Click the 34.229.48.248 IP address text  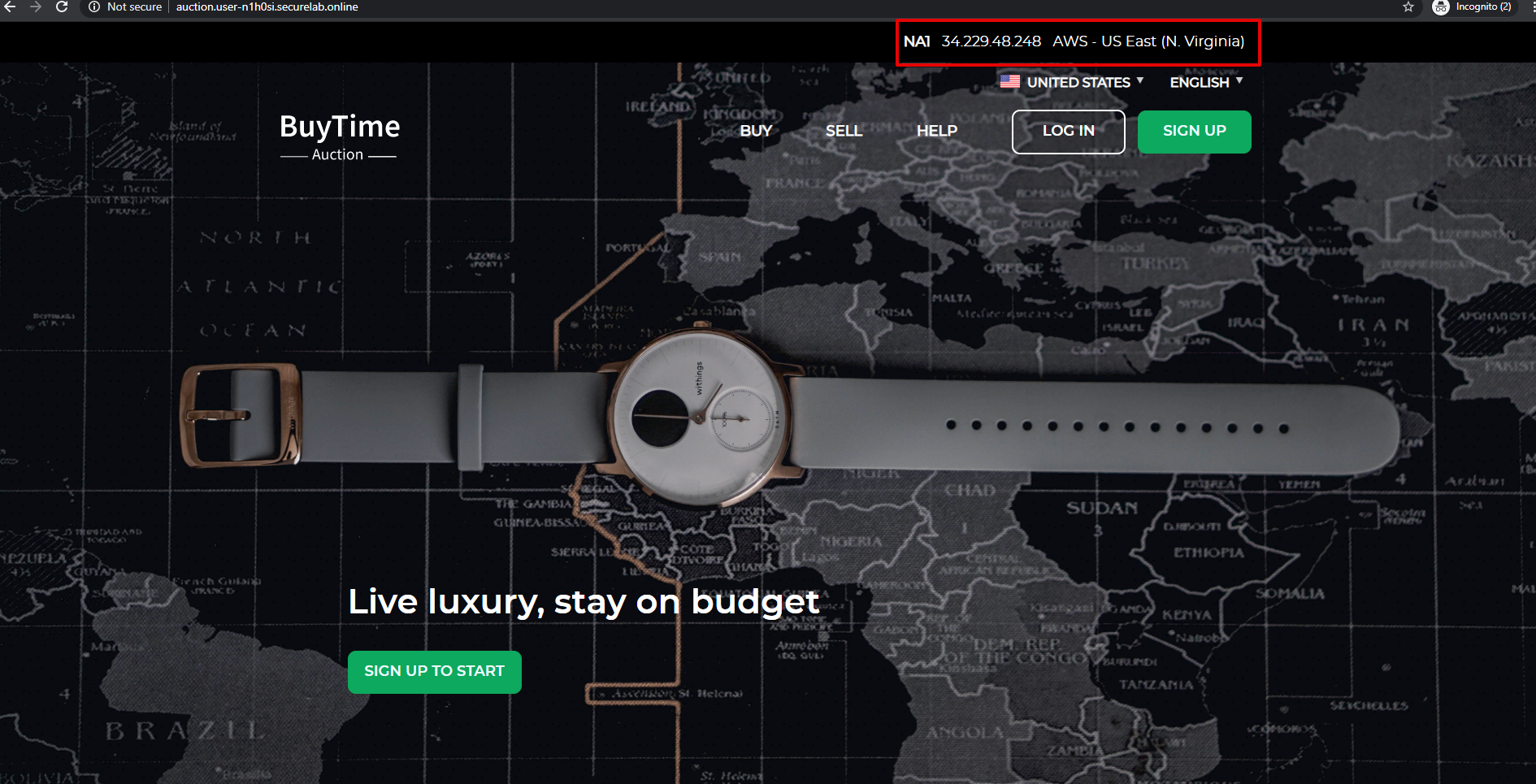coord(991,41)
